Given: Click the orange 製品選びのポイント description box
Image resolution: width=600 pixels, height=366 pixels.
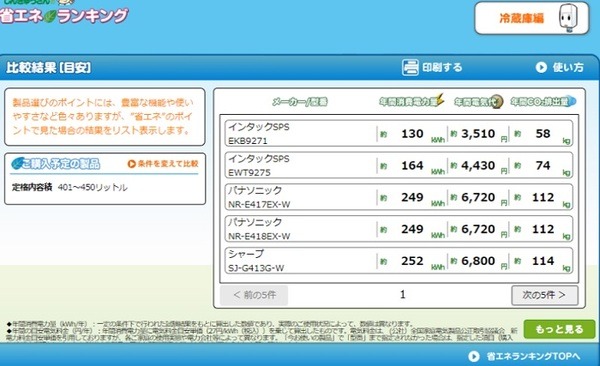Looking at the screenshot, I should click(x=105, y=117).
